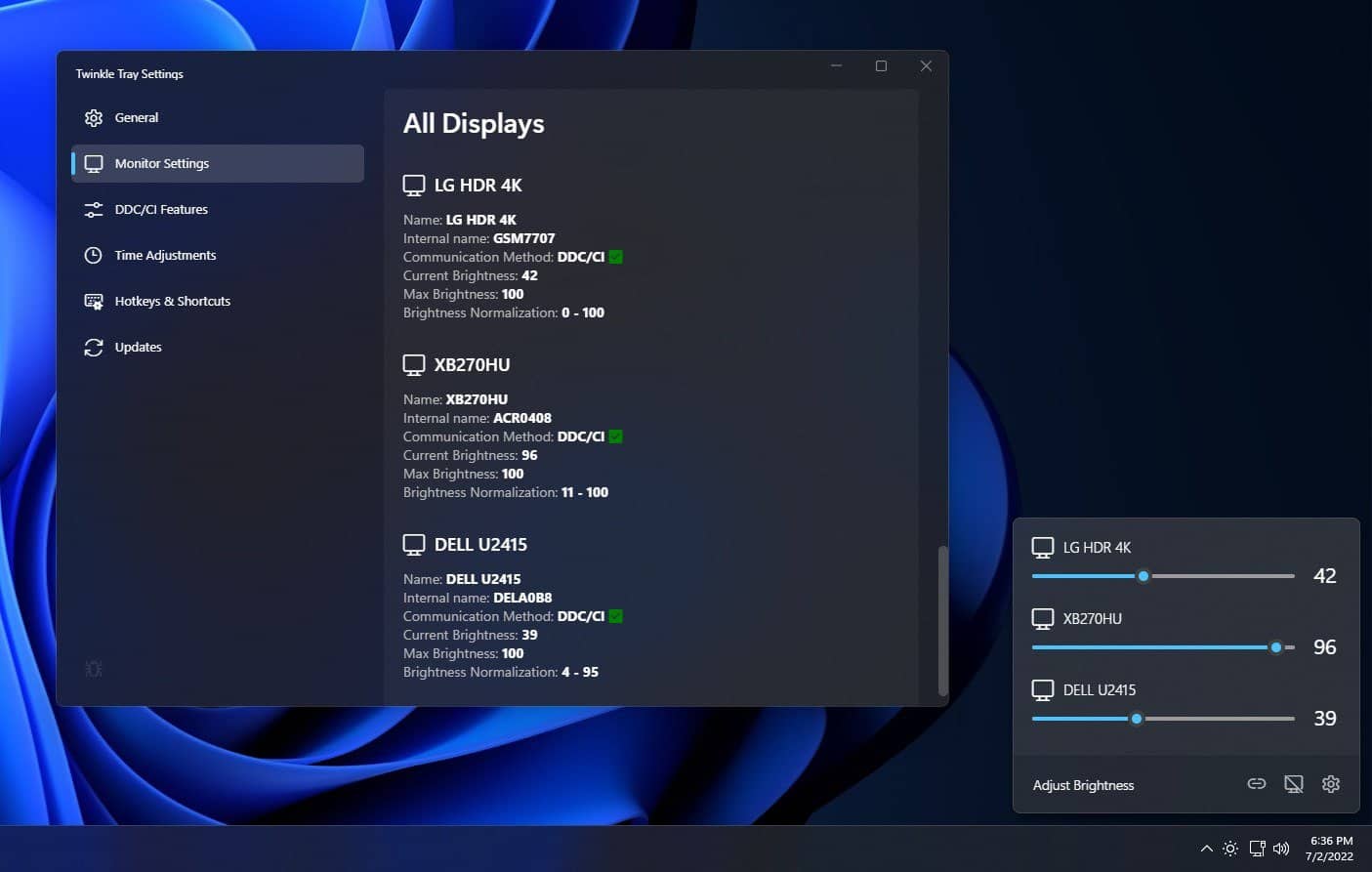Click the DDC/CI verification check for LG HDR 4K
Screen dimensions: 1372x872
click(x=615, y=257)
